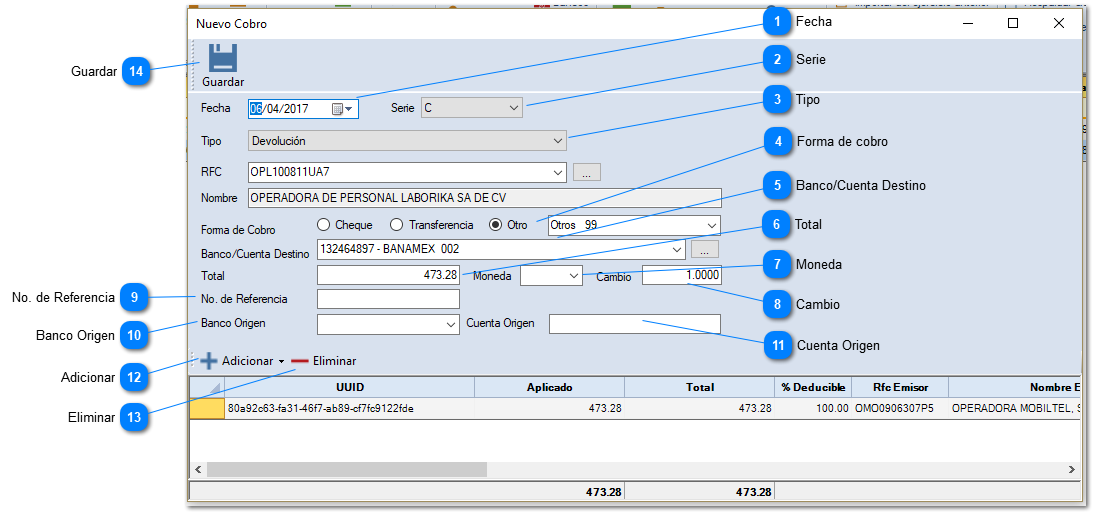Open the Serie dropdown
This screenshot has height=515, width=1095.
(x=513, y=108)
